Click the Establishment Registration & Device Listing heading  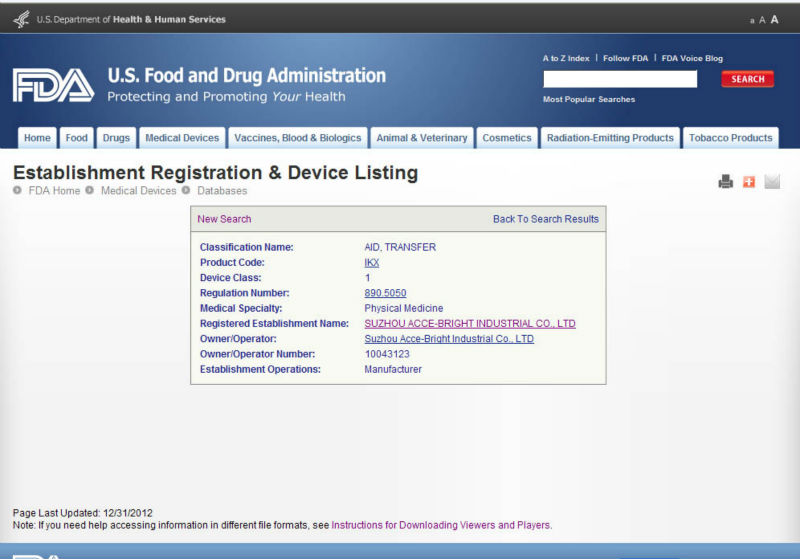point(215,172)
